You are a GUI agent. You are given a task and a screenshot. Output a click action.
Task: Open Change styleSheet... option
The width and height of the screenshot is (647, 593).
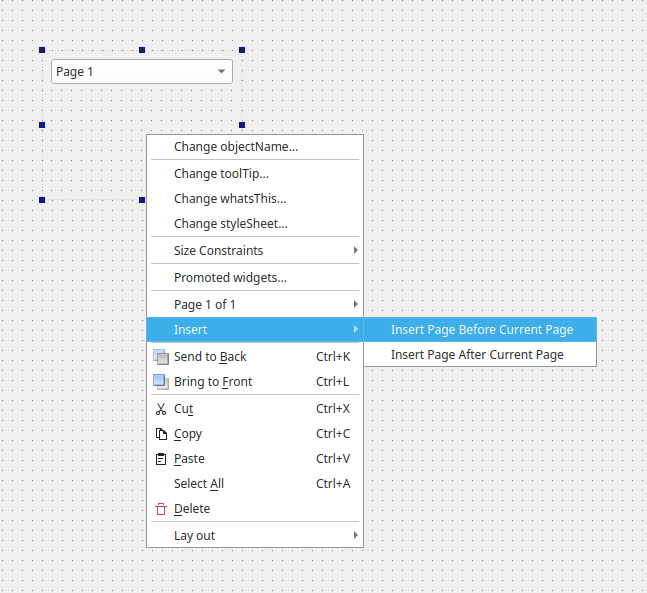coord(230,224)
